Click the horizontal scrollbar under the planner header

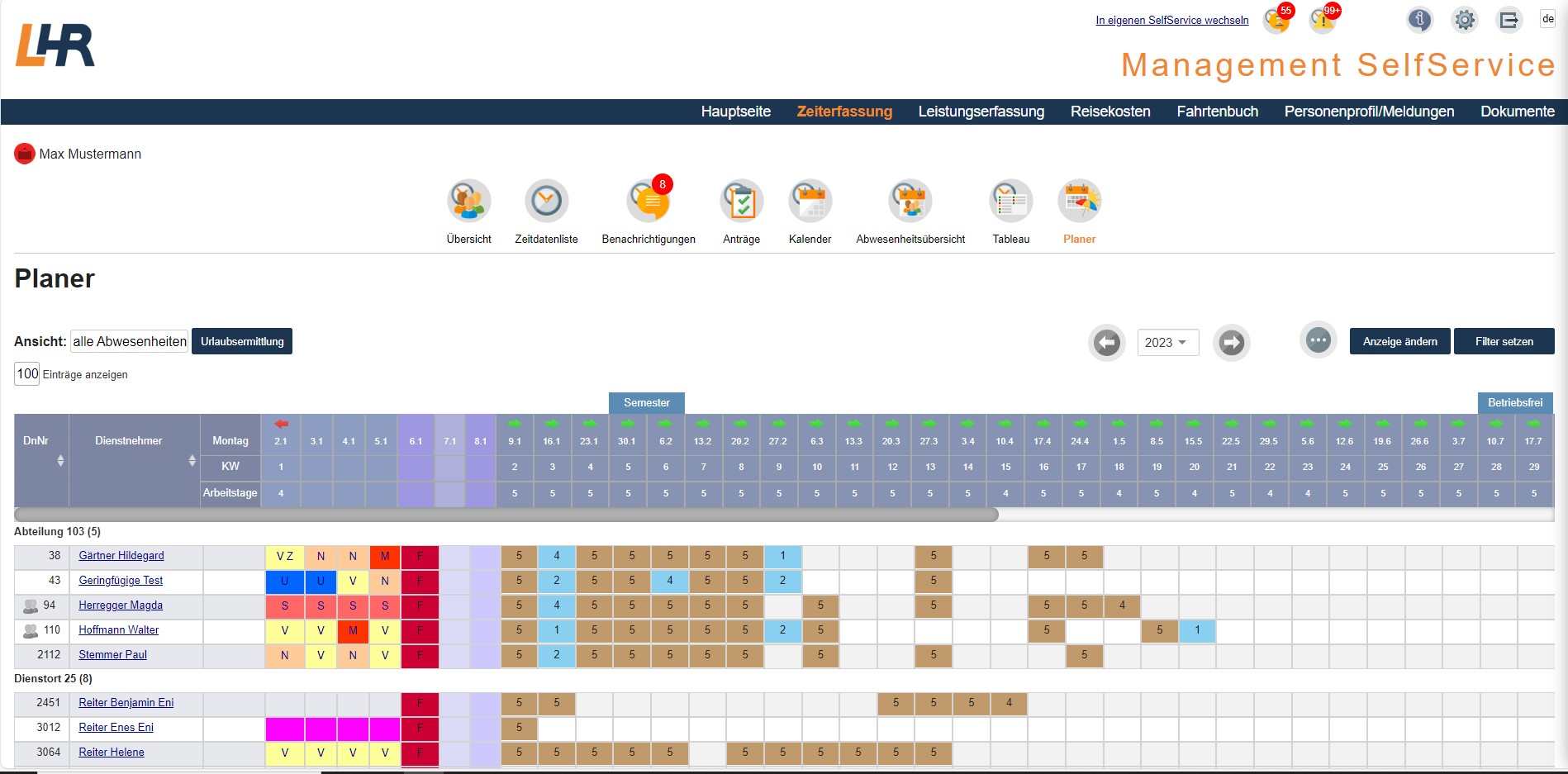tap(506, 515)
